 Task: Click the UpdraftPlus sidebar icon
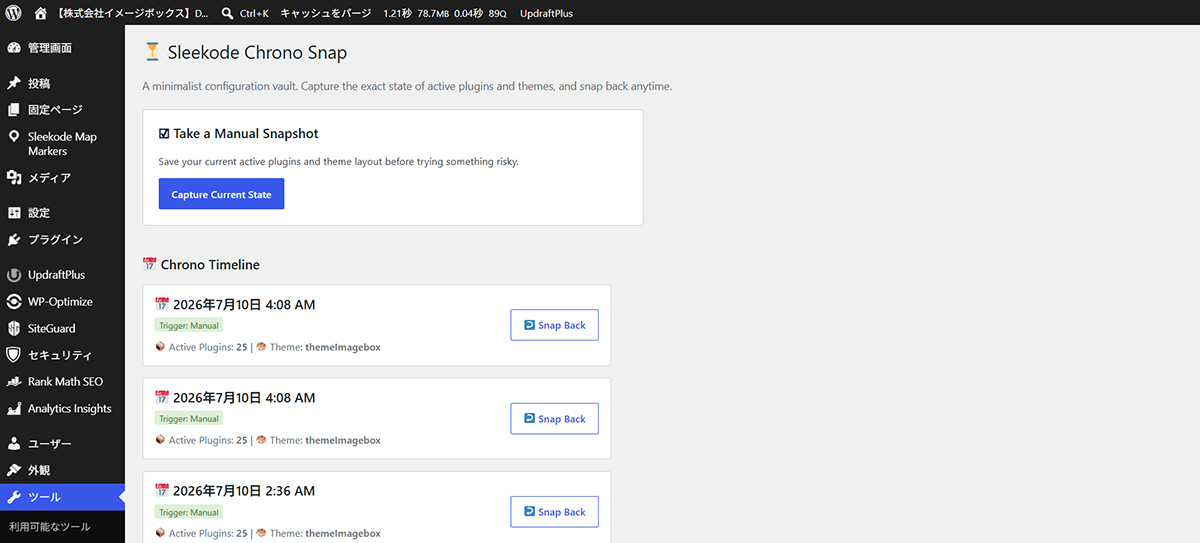tap(14, 275)
